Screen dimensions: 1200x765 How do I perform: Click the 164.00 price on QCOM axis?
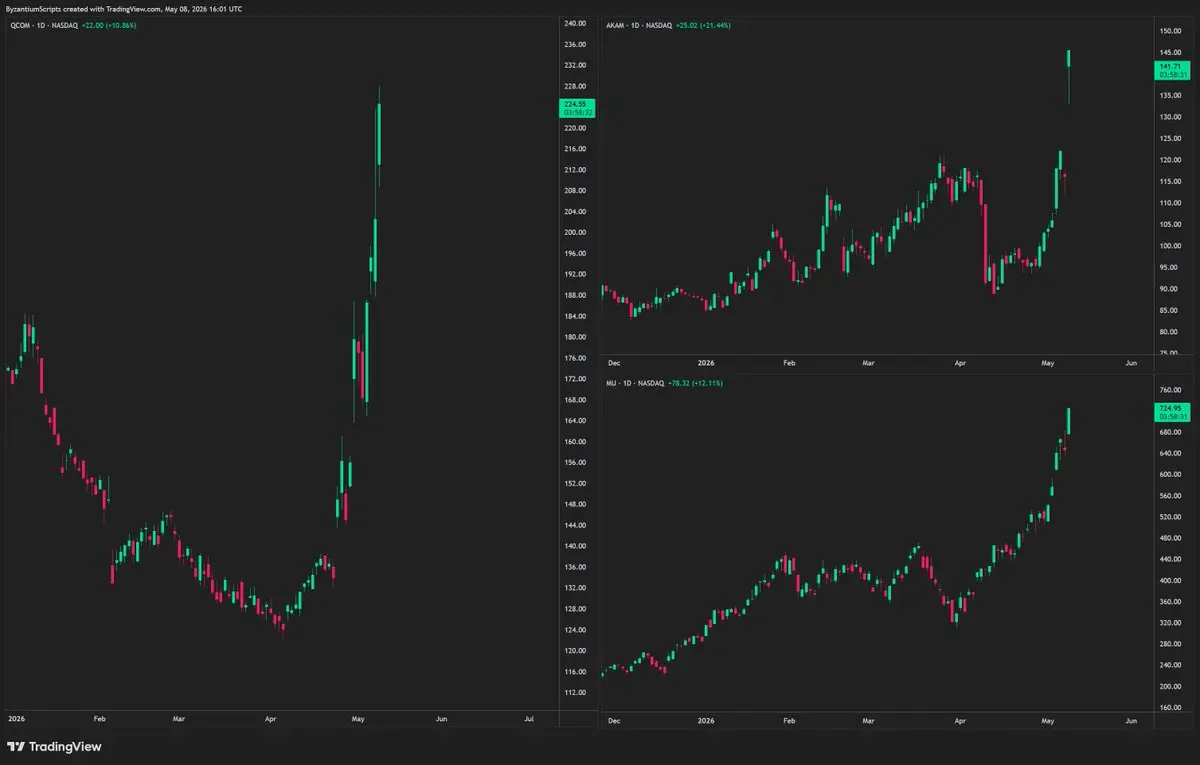point(574,421)
